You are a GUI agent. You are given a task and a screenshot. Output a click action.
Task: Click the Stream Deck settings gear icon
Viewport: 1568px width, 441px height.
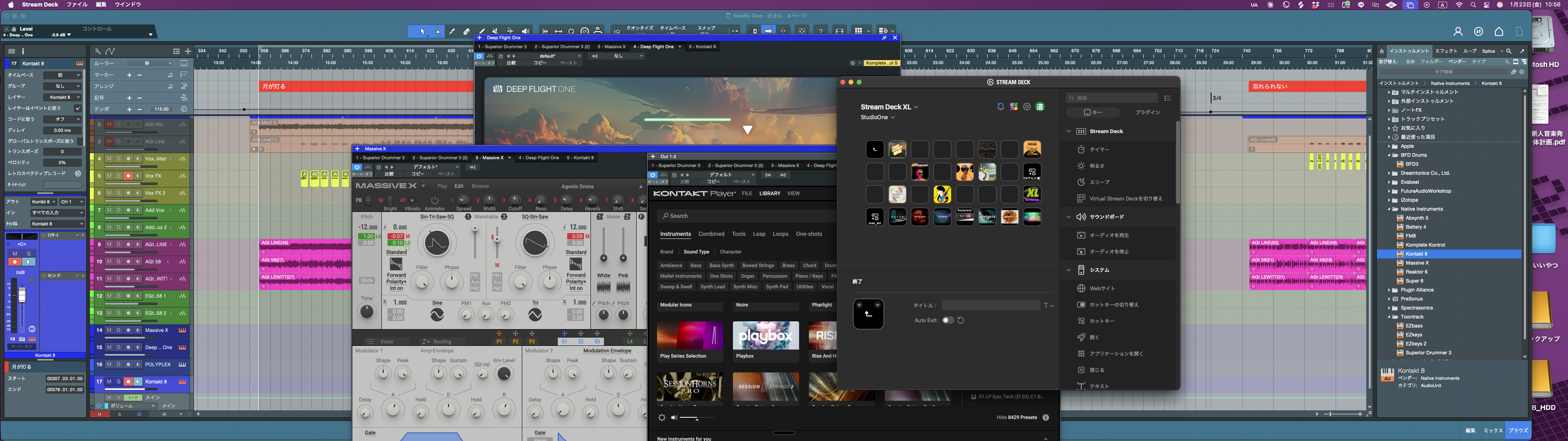1026,106
